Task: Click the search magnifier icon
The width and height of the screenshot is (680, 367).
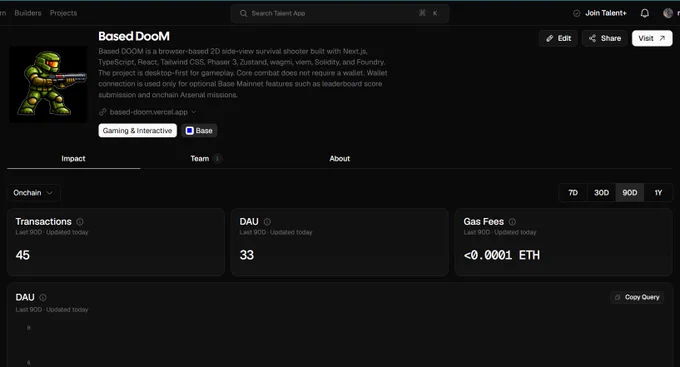Action: [x=243, y=13]
